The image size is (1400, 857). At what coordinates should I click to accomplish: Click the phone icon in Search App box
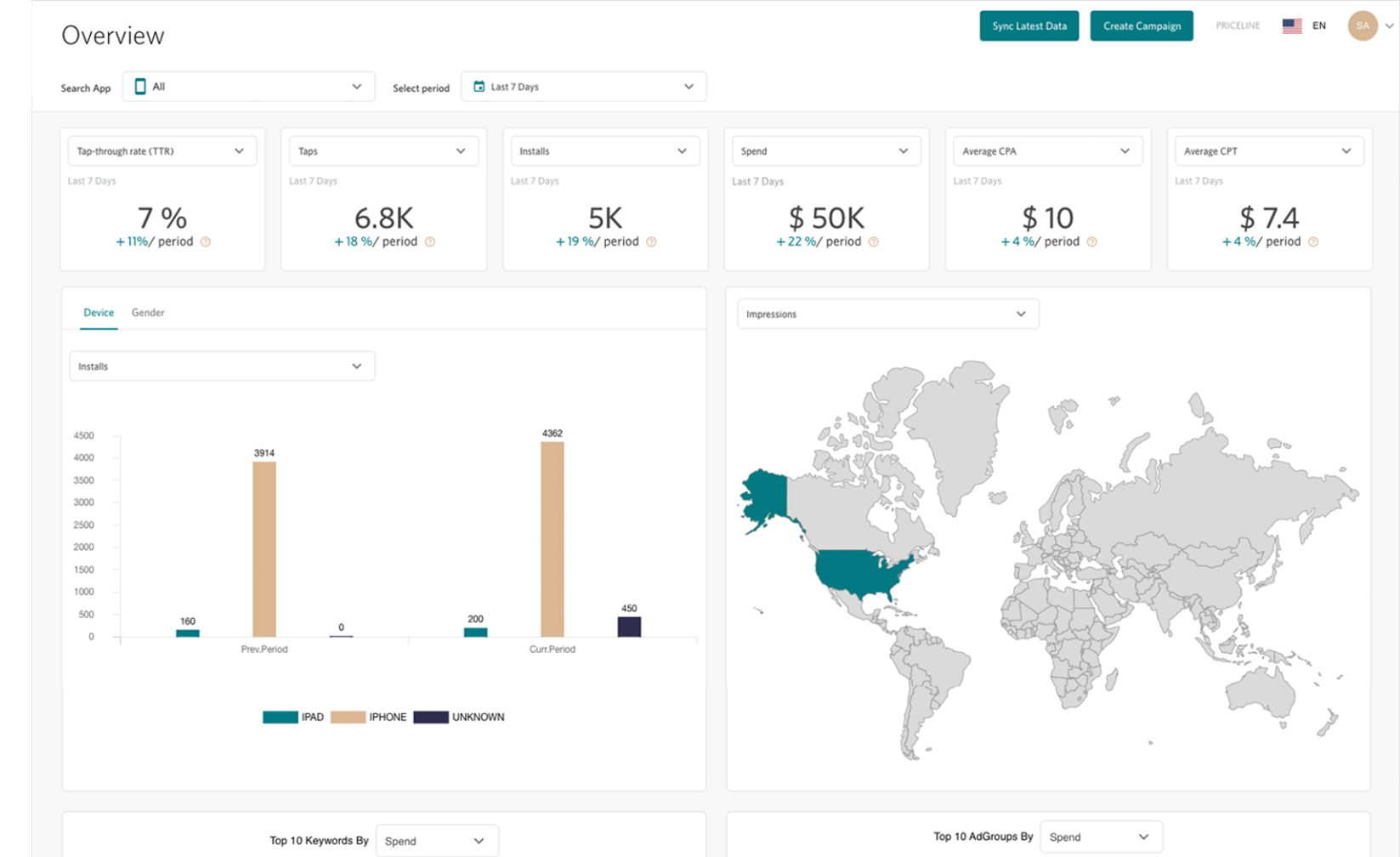coord(140,86)
